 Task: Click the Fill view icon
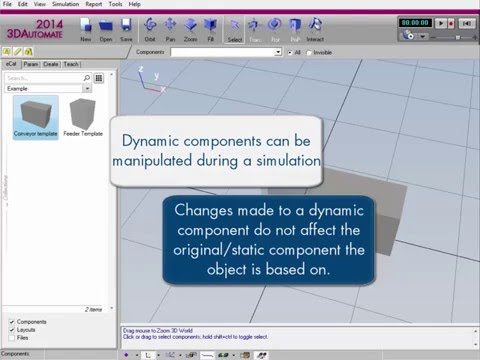click(x=210, y=25)
